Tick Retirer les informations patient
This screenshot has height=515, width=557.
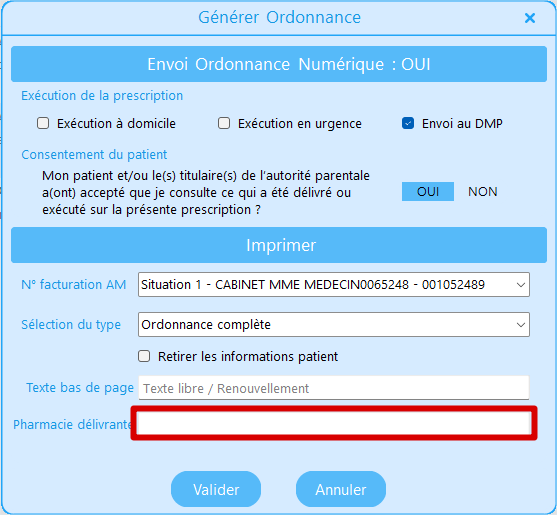[x=144, y=356]
